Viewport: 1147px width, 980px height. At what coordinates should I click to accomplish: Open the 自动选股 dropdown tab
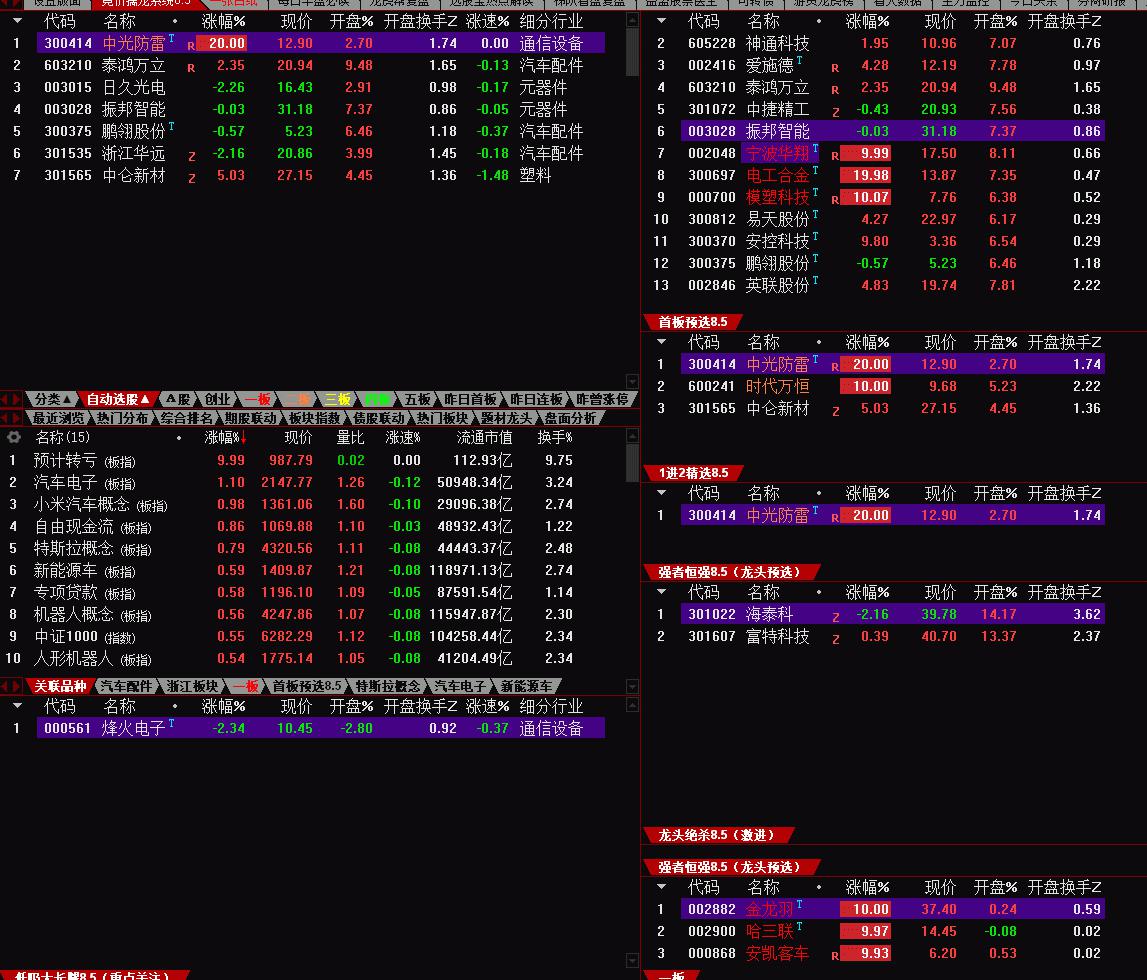pos(118,399)
